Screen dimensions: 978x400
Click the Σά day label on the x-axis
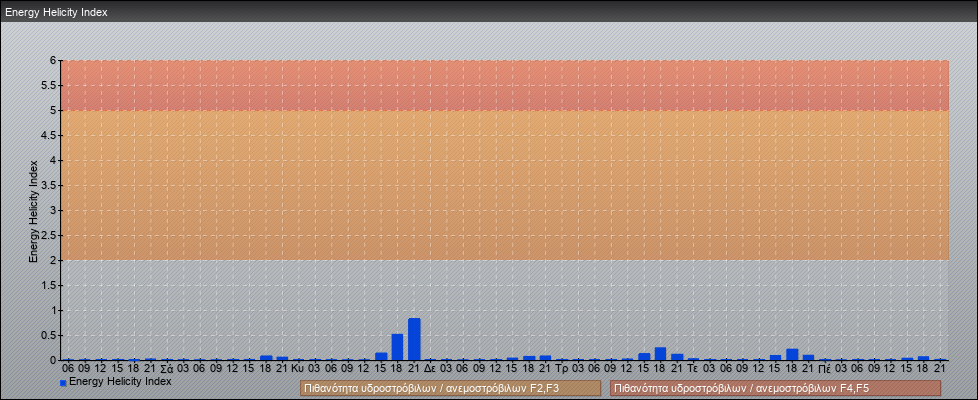coord(167,369)
